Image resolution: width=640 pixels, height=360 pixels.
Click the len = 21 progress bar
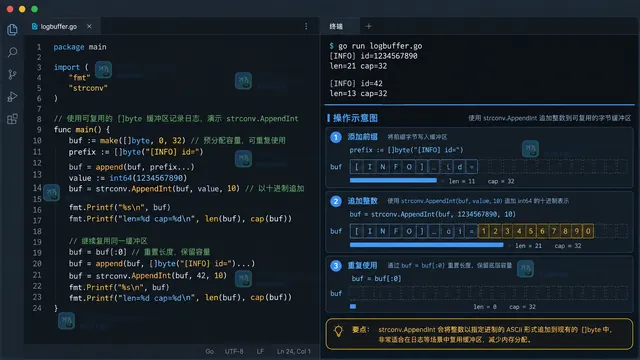coord(427,245)
